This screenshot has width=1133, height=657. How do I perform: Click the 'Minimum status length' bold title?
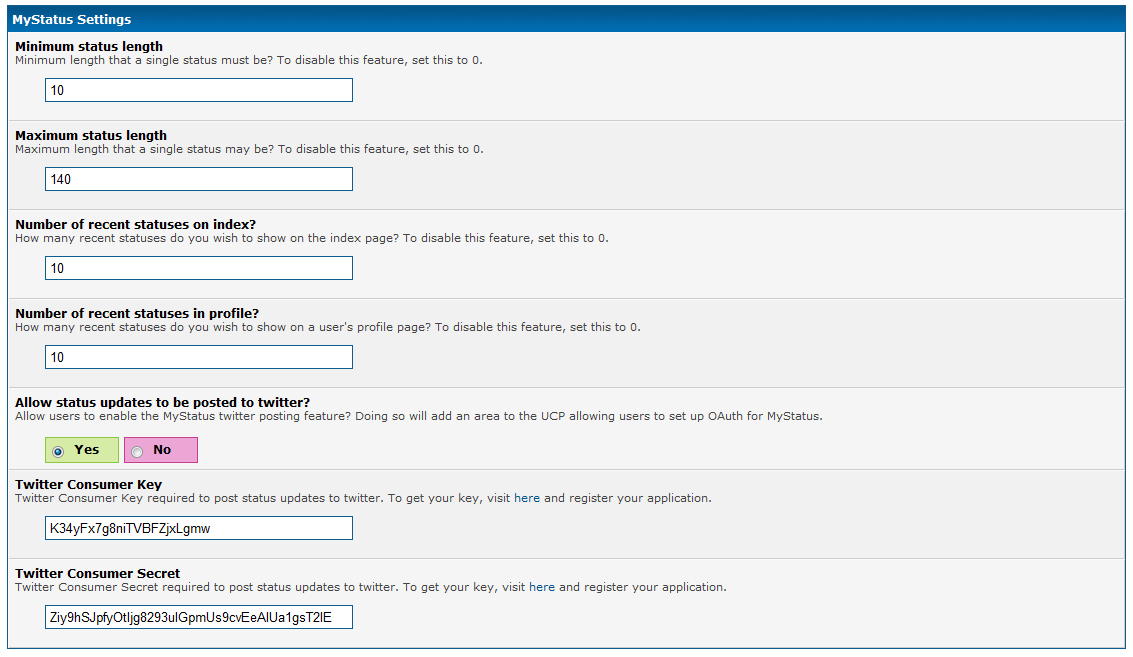point(89,46)
